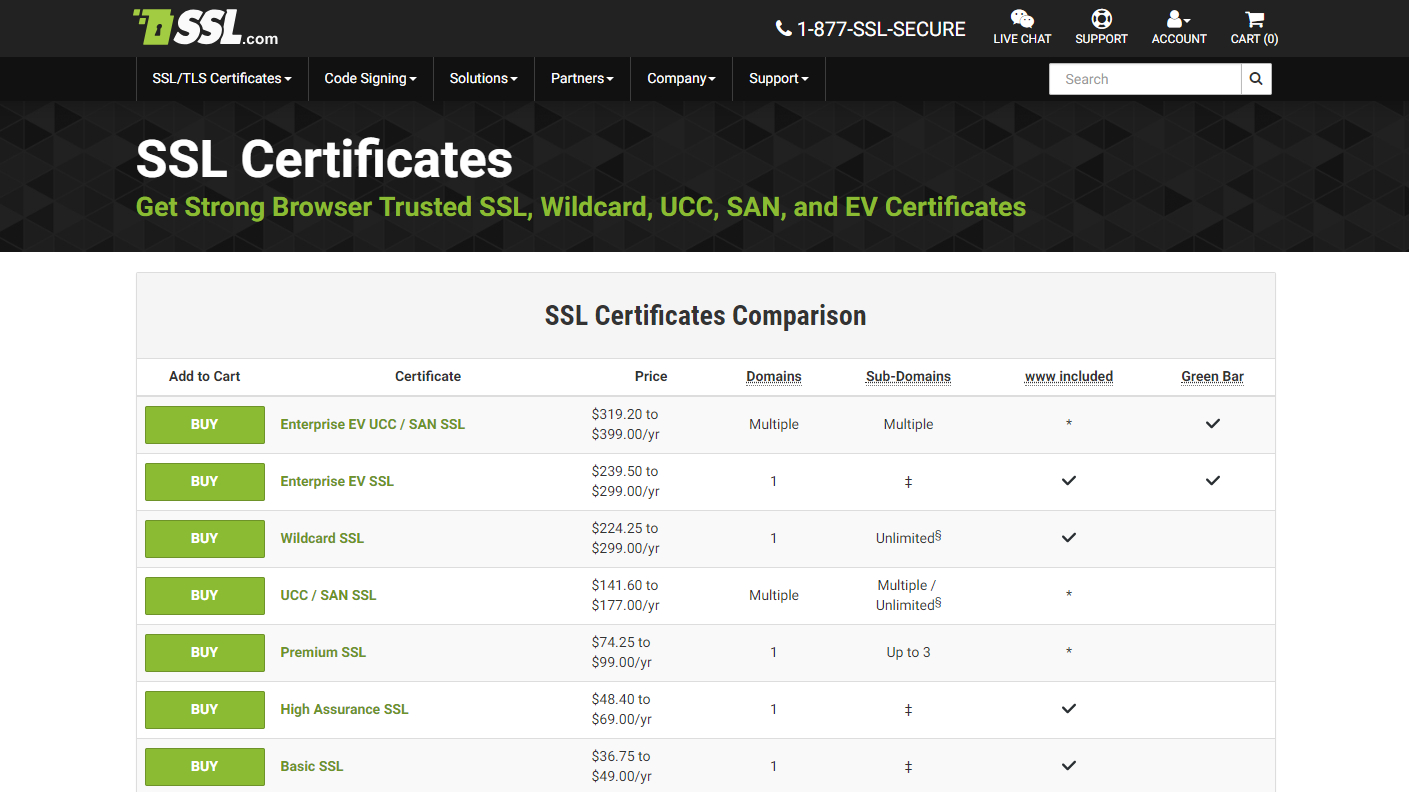Viewport: 1409px width, 792px height.
Task: Click the Price column header
Action: (x=651, y=377)
